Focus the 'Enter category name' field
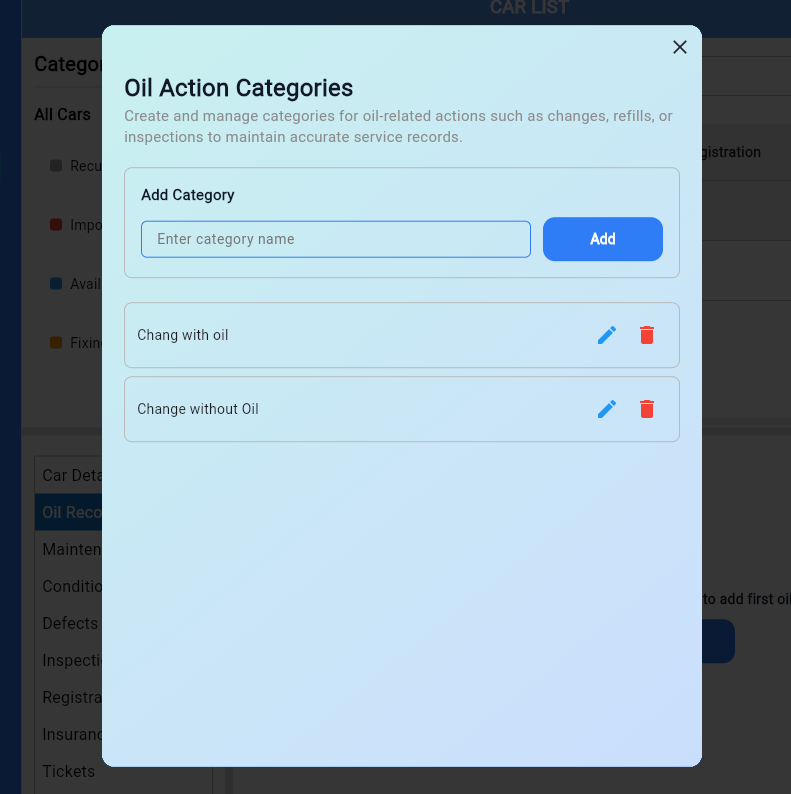 (336, 239)
